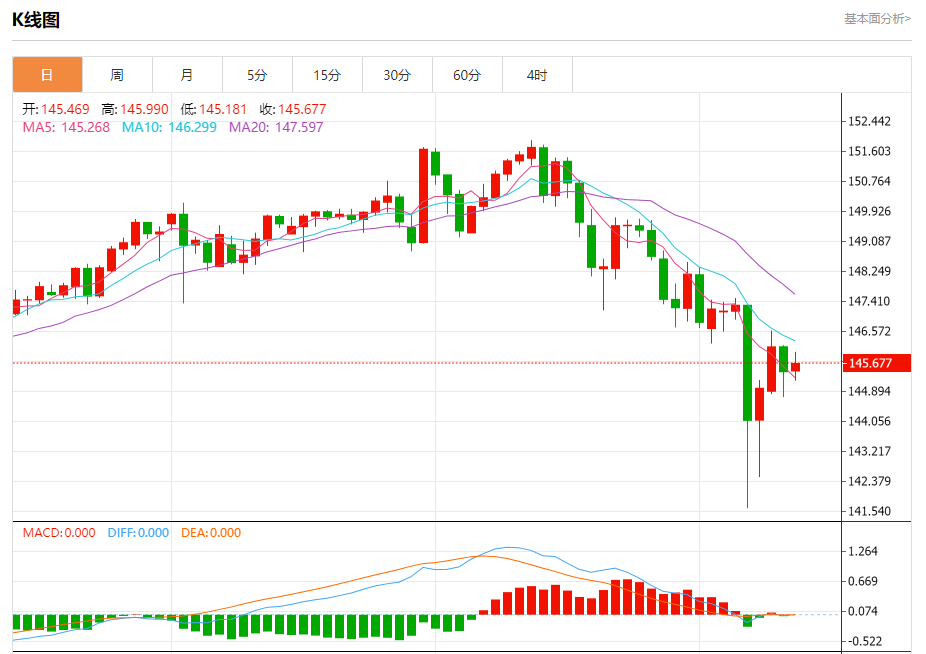Click the 144.056 price axis label

(x=869, y=421)
